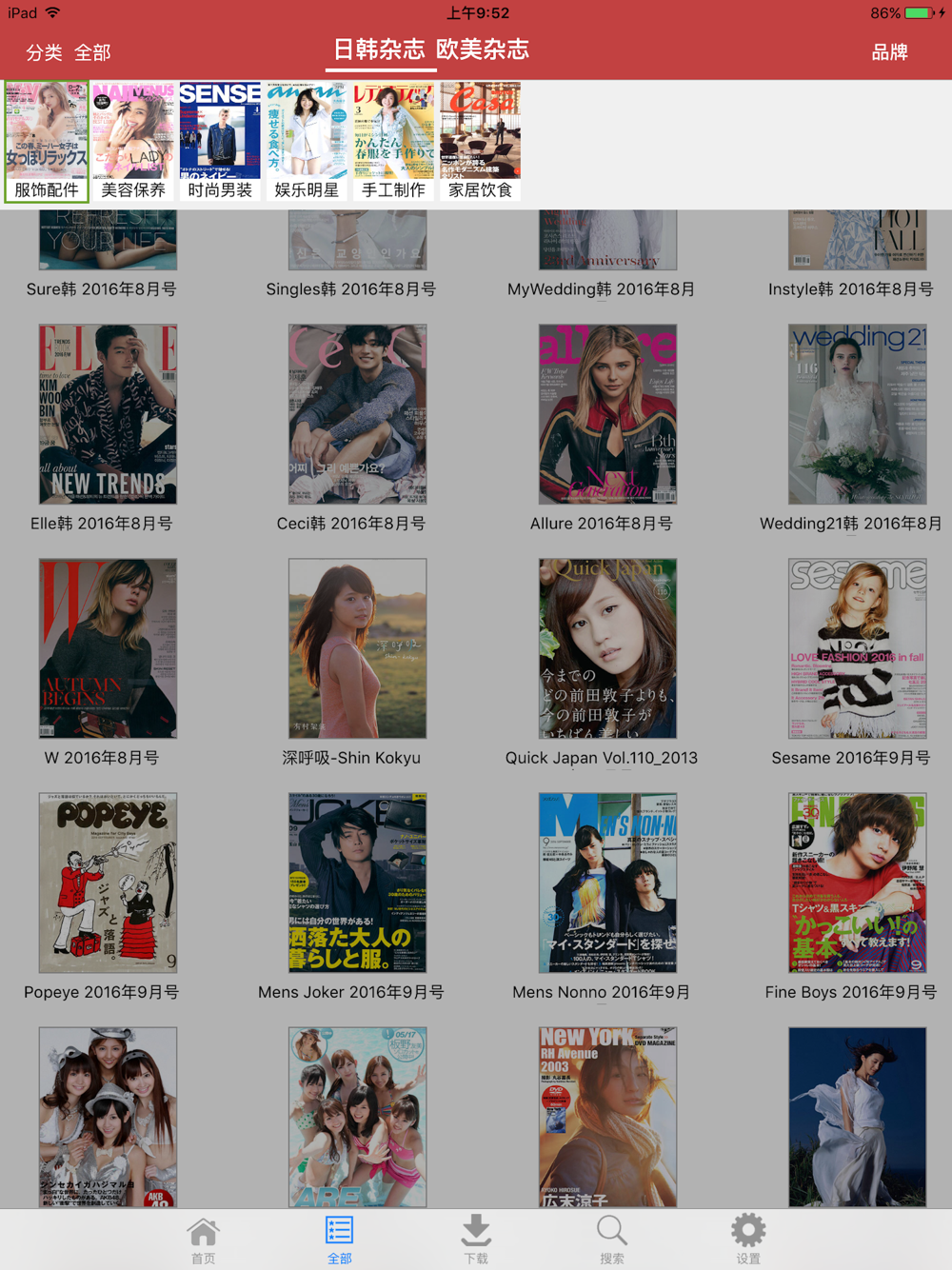
Task: Tap the 首页 home icon
Action: [x=203, y=1239]
